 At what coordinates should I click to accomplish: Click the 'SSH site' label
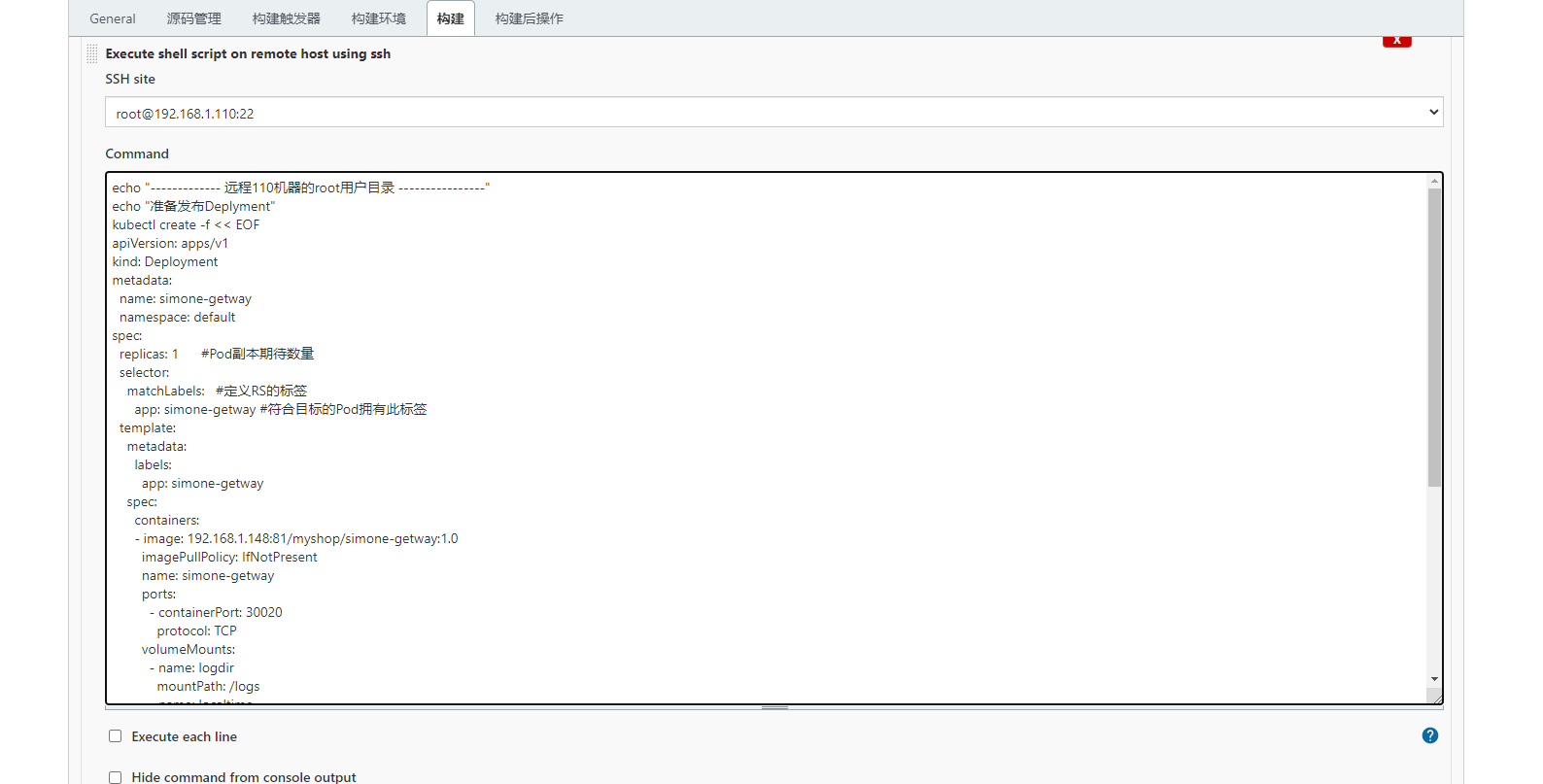(130, 79)
